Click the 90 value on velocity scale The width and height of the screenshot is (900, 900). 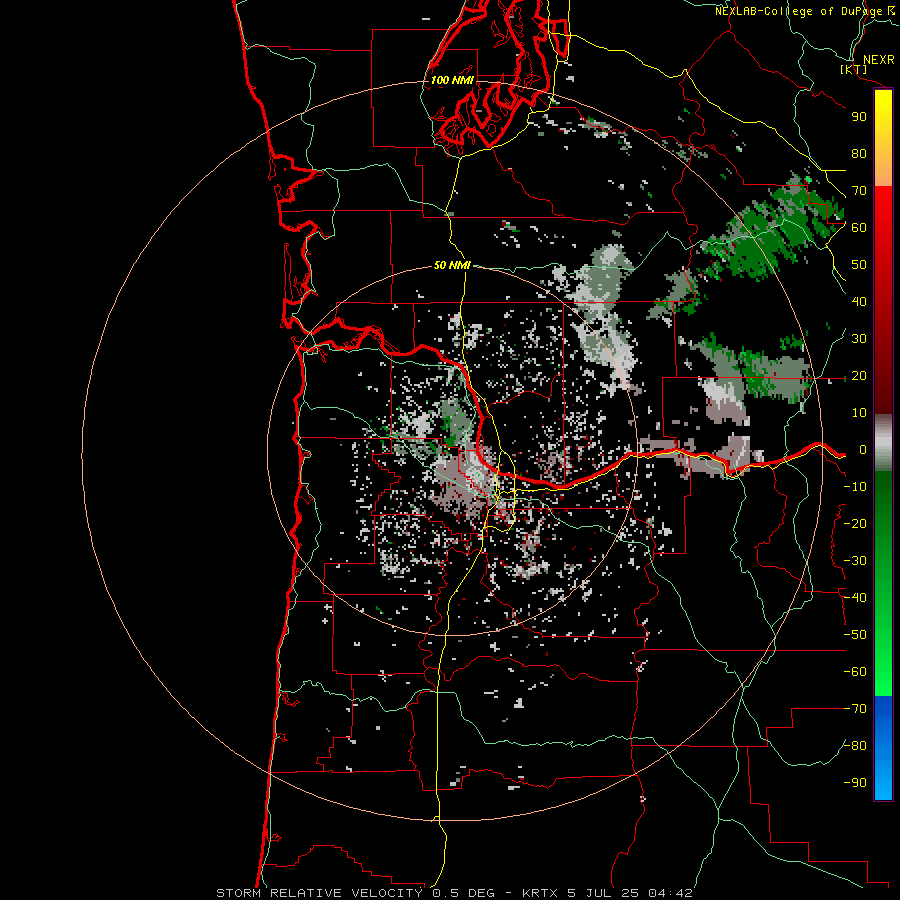[x=859, y=117]
